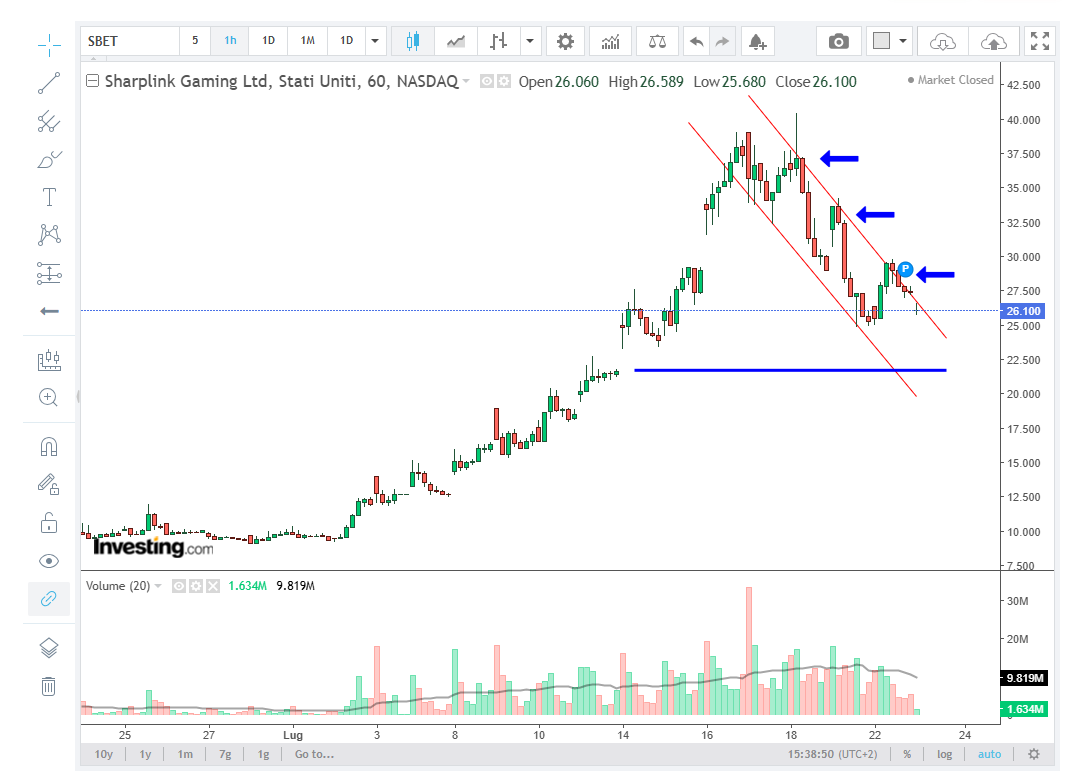1067x778 pixels.
Task: Select candlestick chart style
Action: coord(412,42)
